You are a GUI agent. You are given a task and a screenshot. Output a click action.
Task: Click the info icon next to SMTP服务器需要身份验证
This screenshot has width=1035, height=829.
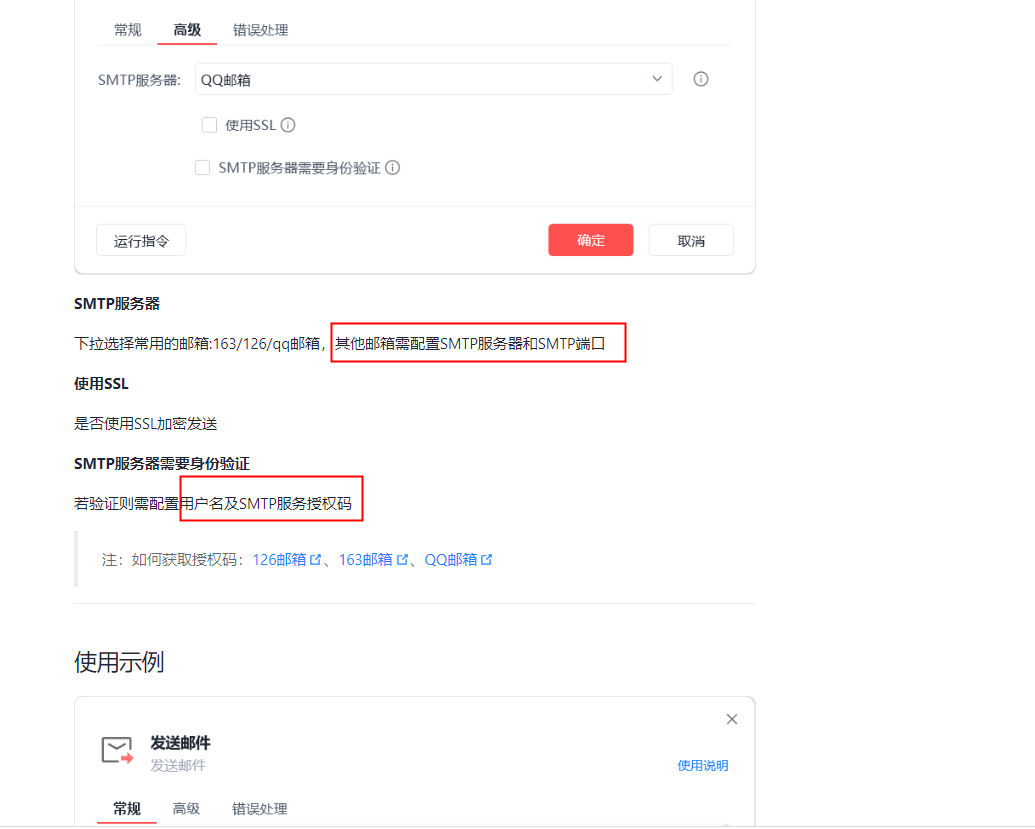point(392,168)
